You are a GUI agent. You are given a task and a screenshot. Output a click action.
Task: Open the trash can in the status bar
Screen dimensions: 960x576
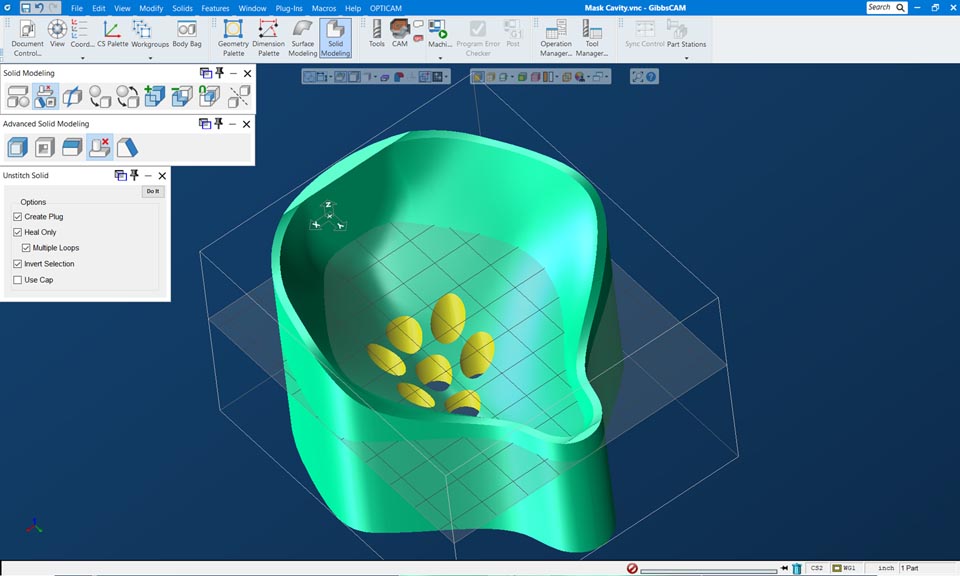795,567
